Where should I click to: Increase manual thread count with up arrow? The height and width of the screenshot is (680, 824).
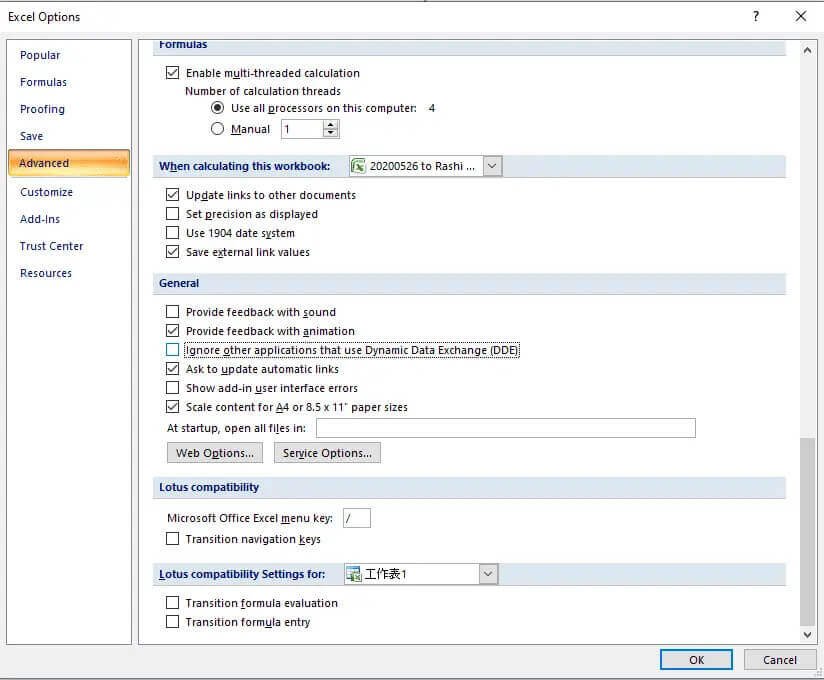[x=330, y=125]
